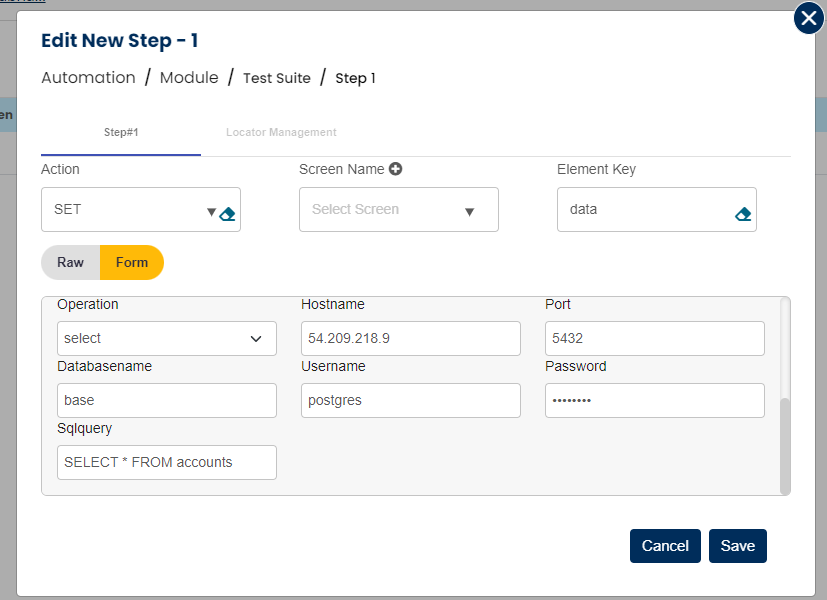827x600 pixels.
Task: Focus the Password input field
Action: click(x=654, y=401)
